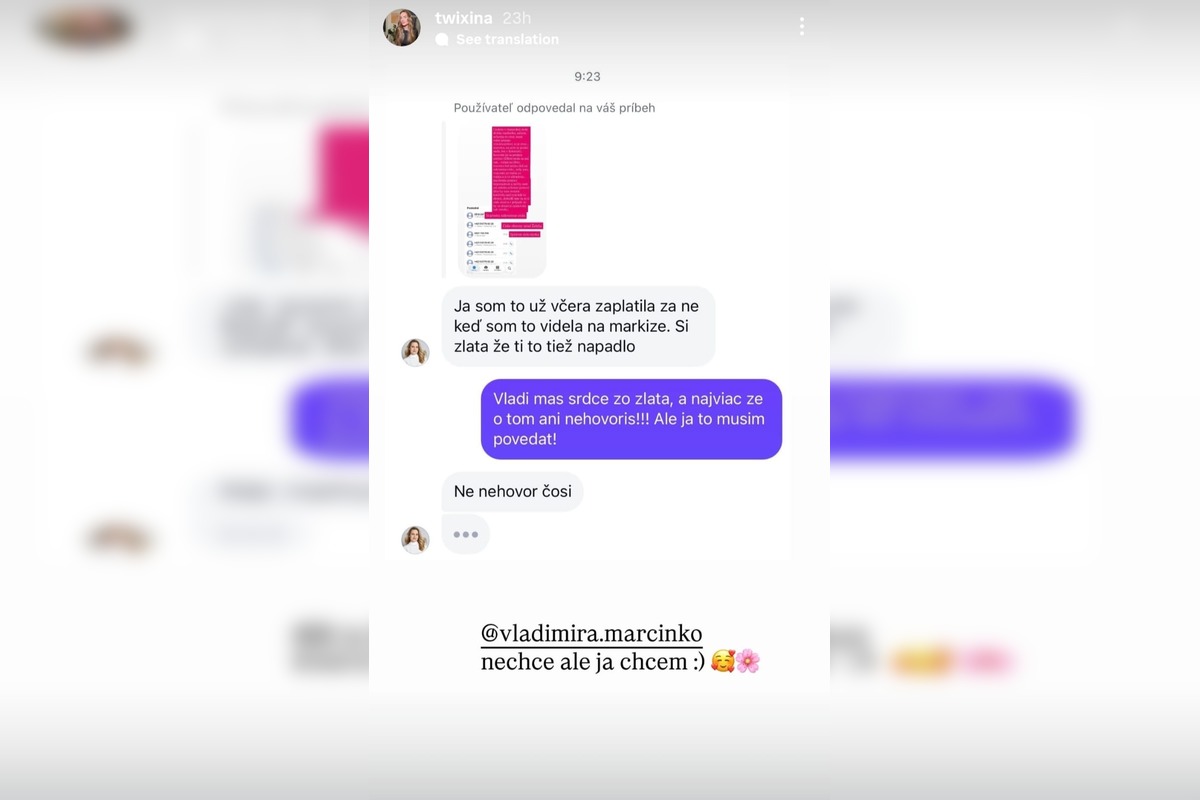Click the 23h story timestamp

click(x=517, y=18)
